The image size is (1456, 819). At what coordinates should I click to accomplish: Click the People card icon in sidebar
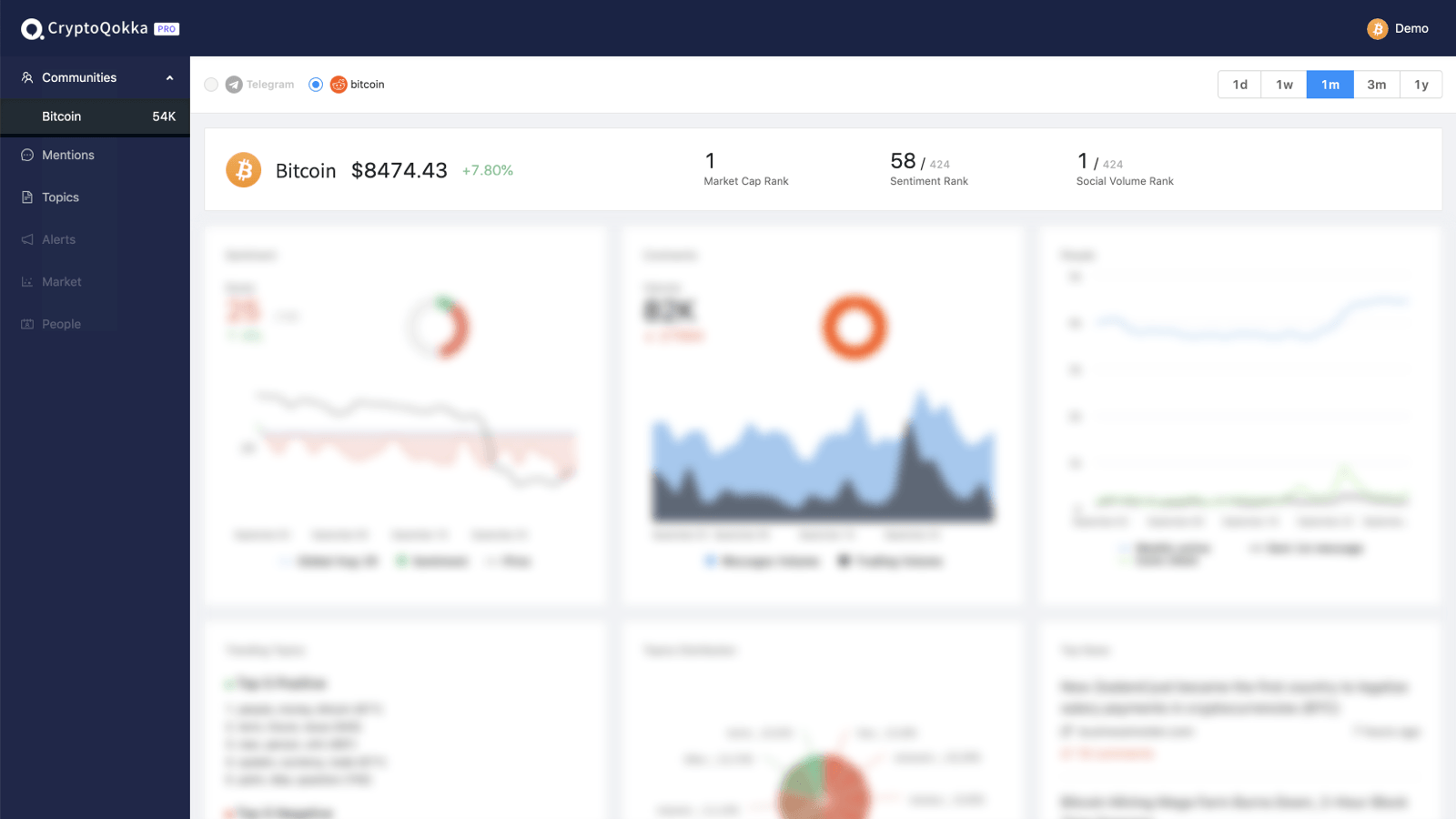[27, 324]
